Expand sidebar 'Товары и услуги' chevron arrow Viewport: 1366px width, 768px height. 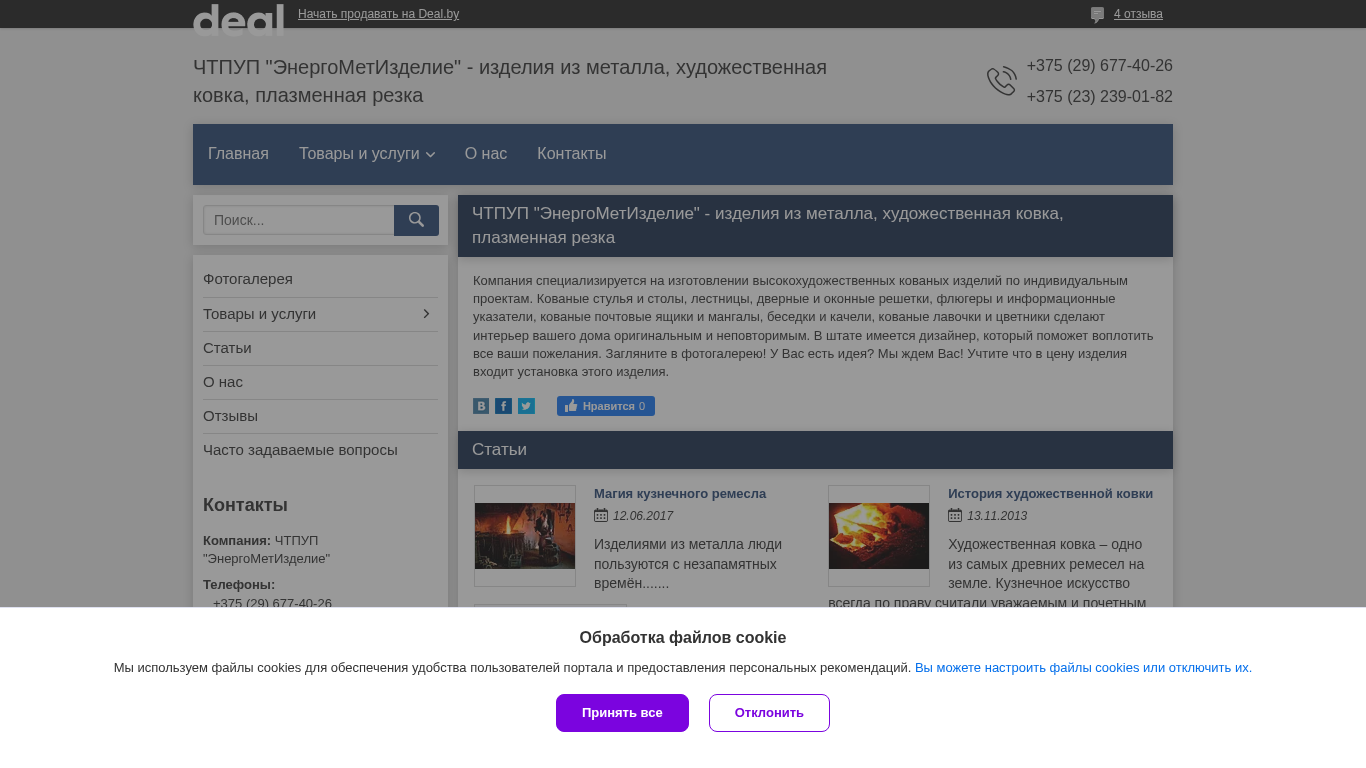pyautogui.click(x=426, y=314)
